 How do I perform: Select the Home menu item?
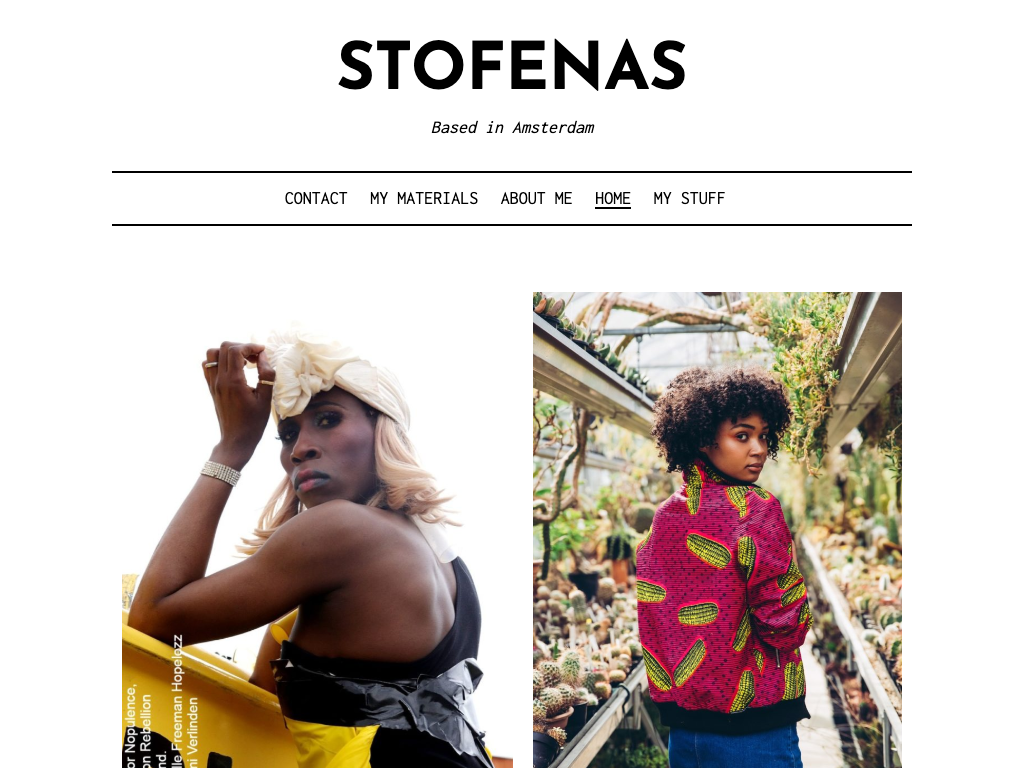[x=613, y=199]
